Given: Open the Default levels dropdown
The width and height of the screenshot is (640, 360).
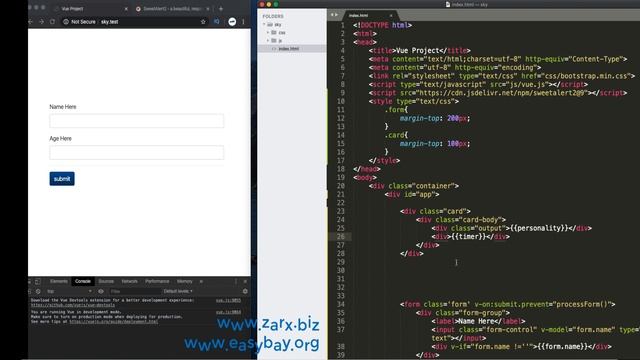Looking at the screenshot, I should click(178, 291).
